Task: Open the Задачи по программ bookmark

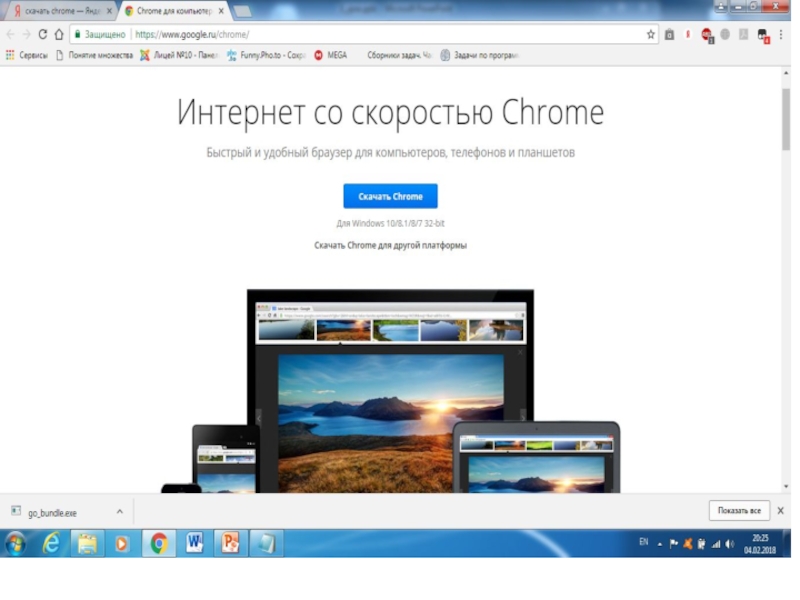Action: pyautogui.click(x=480, y=55)
